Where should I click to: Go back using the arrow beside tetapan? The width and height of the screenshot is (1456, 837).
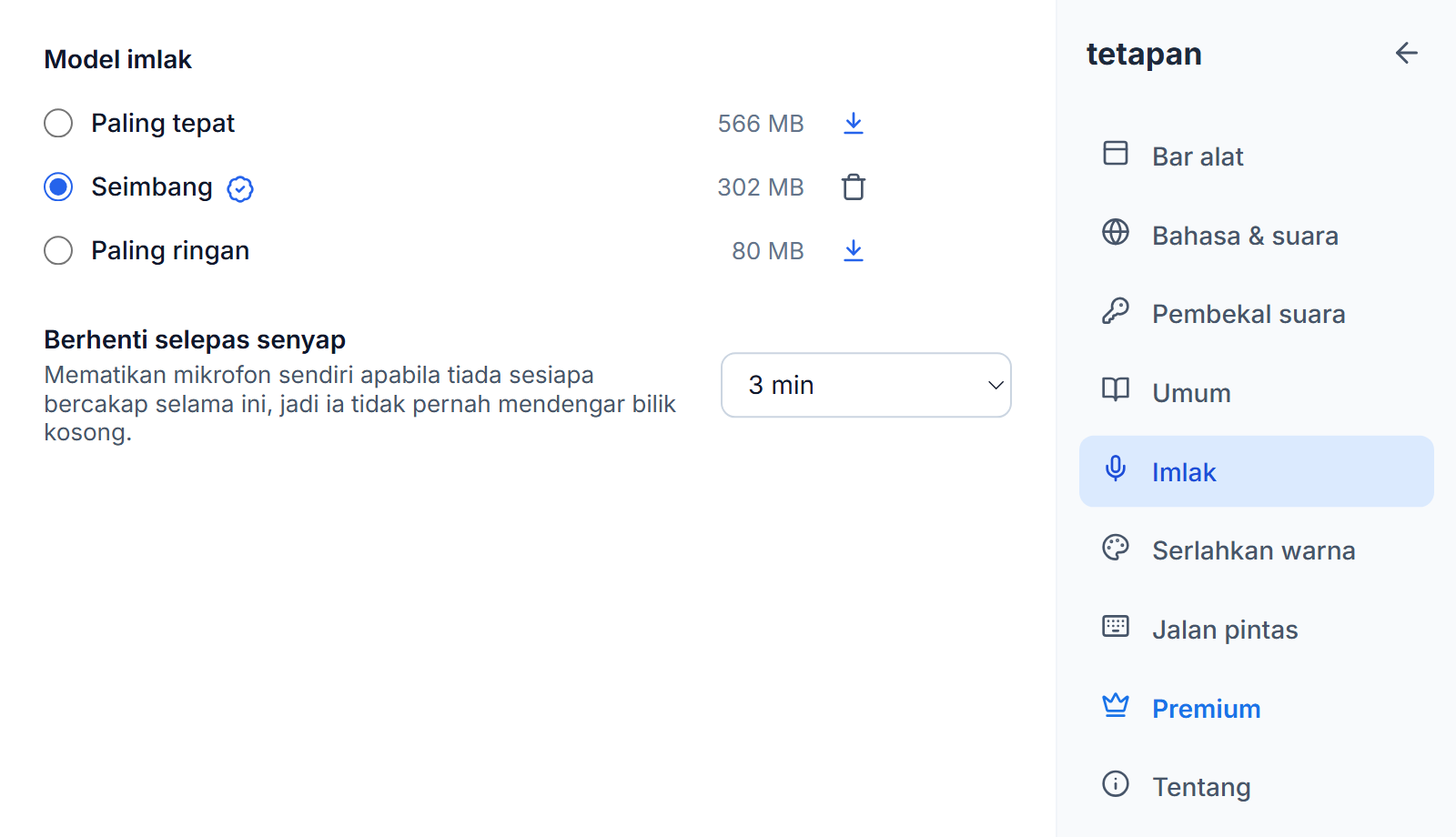click(x=1406, y=53)
